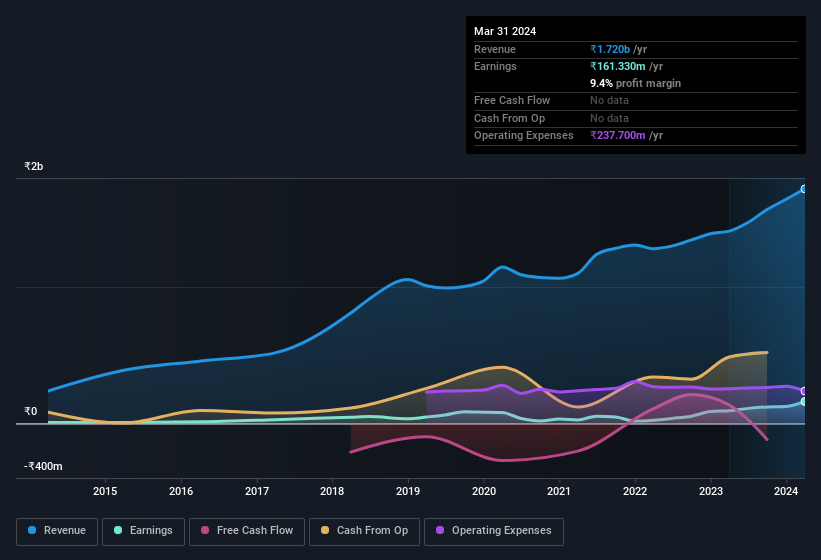Click the -₹400m y-axis label
The height and width of the screenshot is (560, 821).
(x=43, y=466)
